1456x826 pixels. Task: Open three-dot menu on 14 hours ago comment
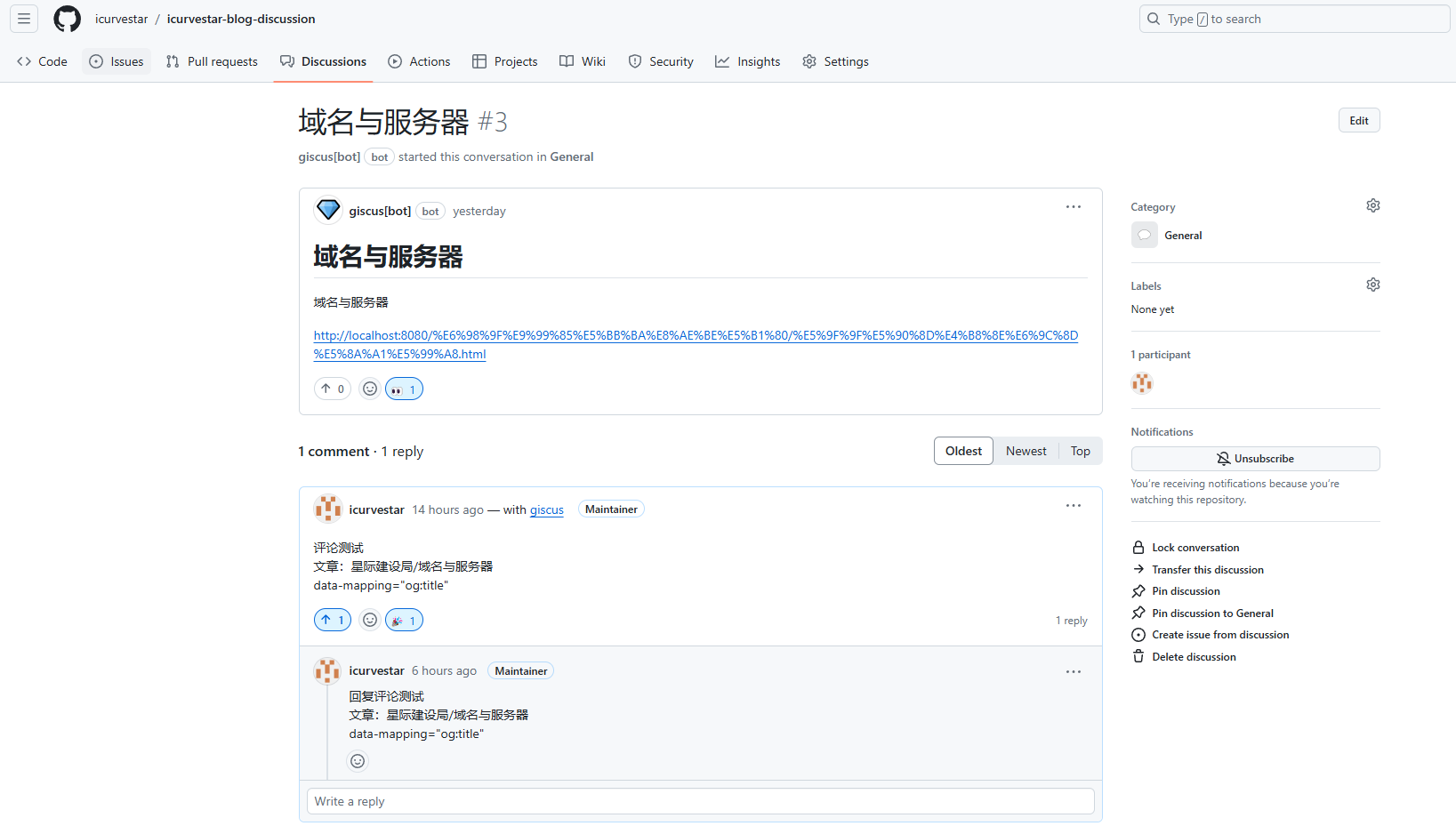[1073, 506]
